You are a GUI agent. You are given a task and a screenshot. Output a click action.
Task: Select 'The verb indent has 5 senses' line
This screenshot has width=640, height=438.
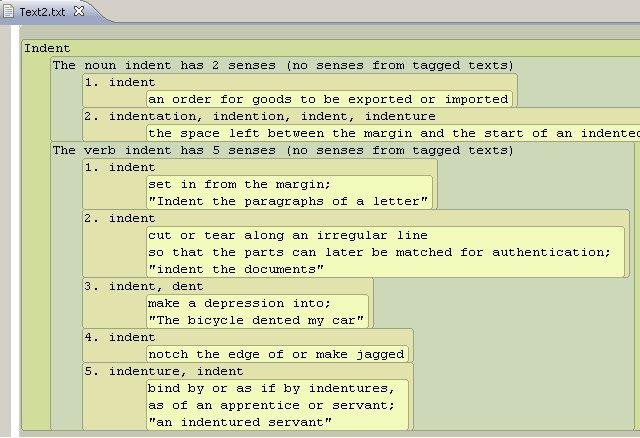pyautogui.click(x=283, y=150)
